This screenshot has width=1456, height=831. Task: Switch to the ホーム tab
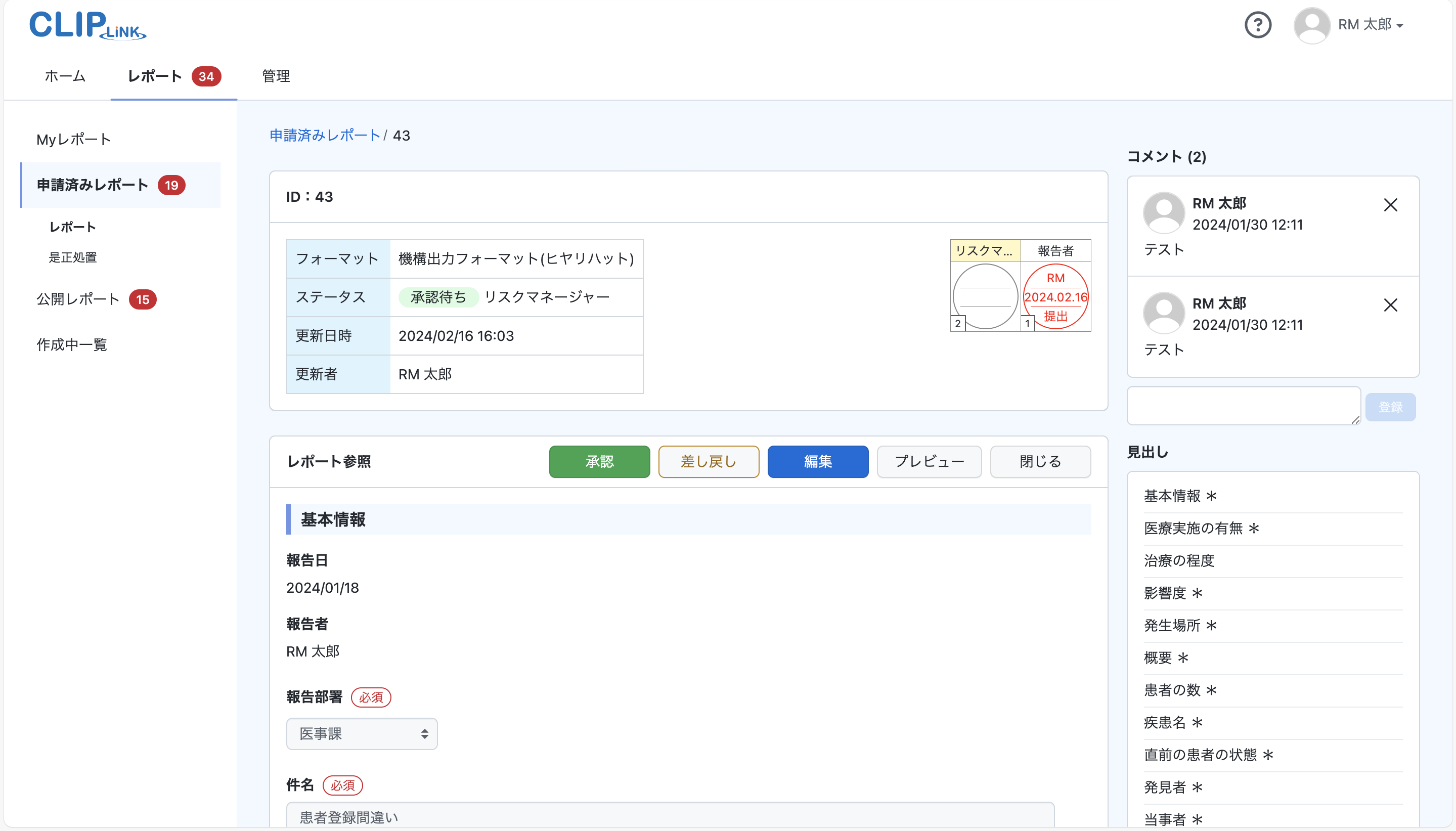coord(64,76)
